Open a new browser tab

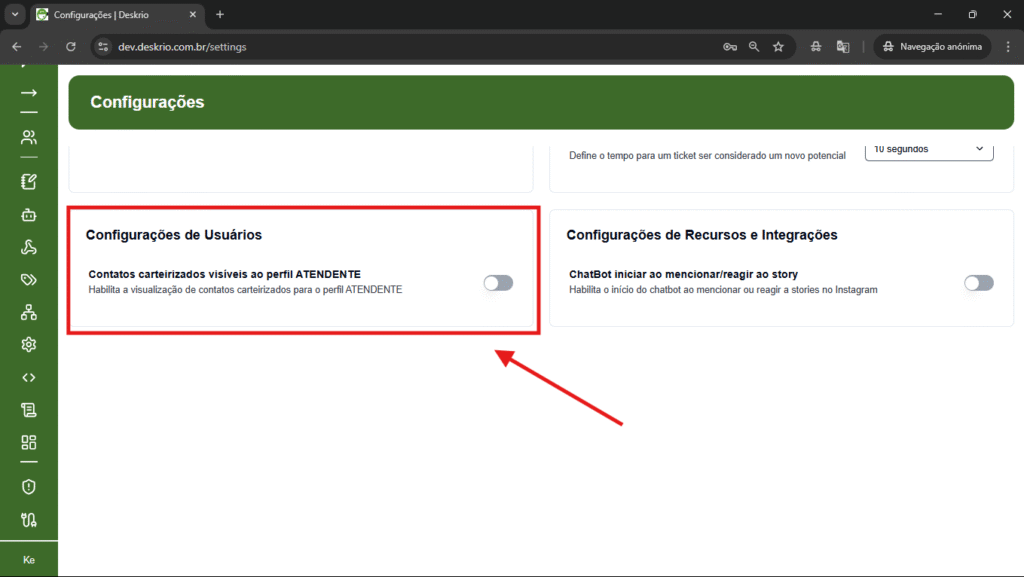[220, 14]
